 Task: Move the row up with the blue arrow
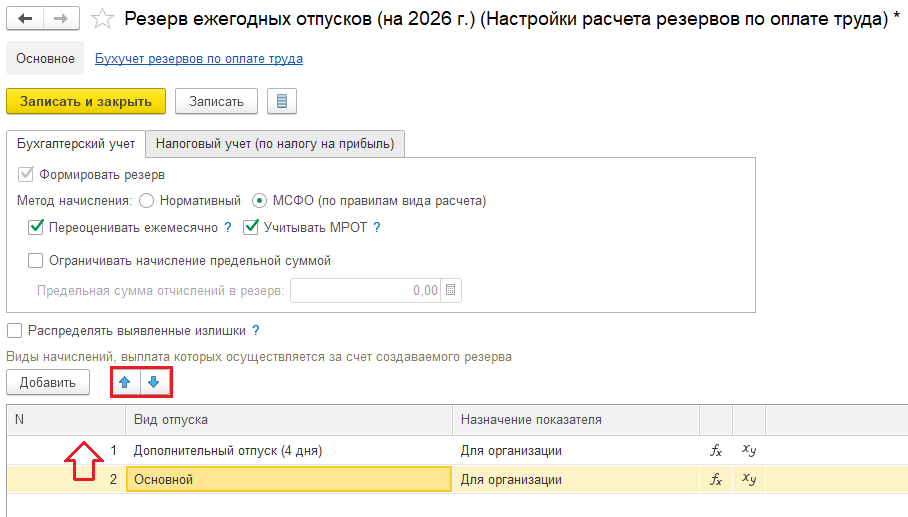(x=125, y=382)
